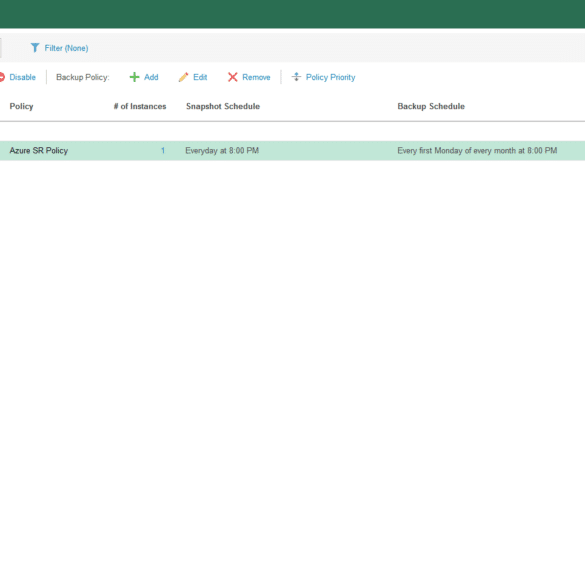Click the Policy Priority arrows icon
Screen dimensions: 585x585
pyautogui.click(x=296, y=77)
